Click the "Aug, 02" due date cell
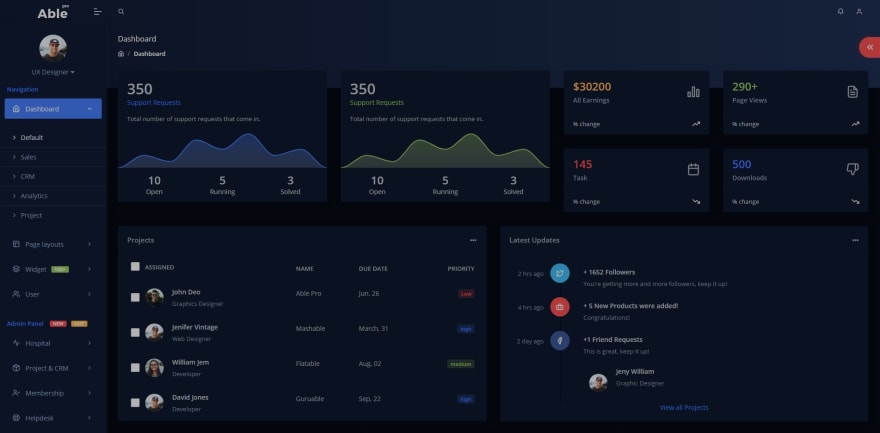This screenshot has height=433, width=880. click(x=370, y=364)
